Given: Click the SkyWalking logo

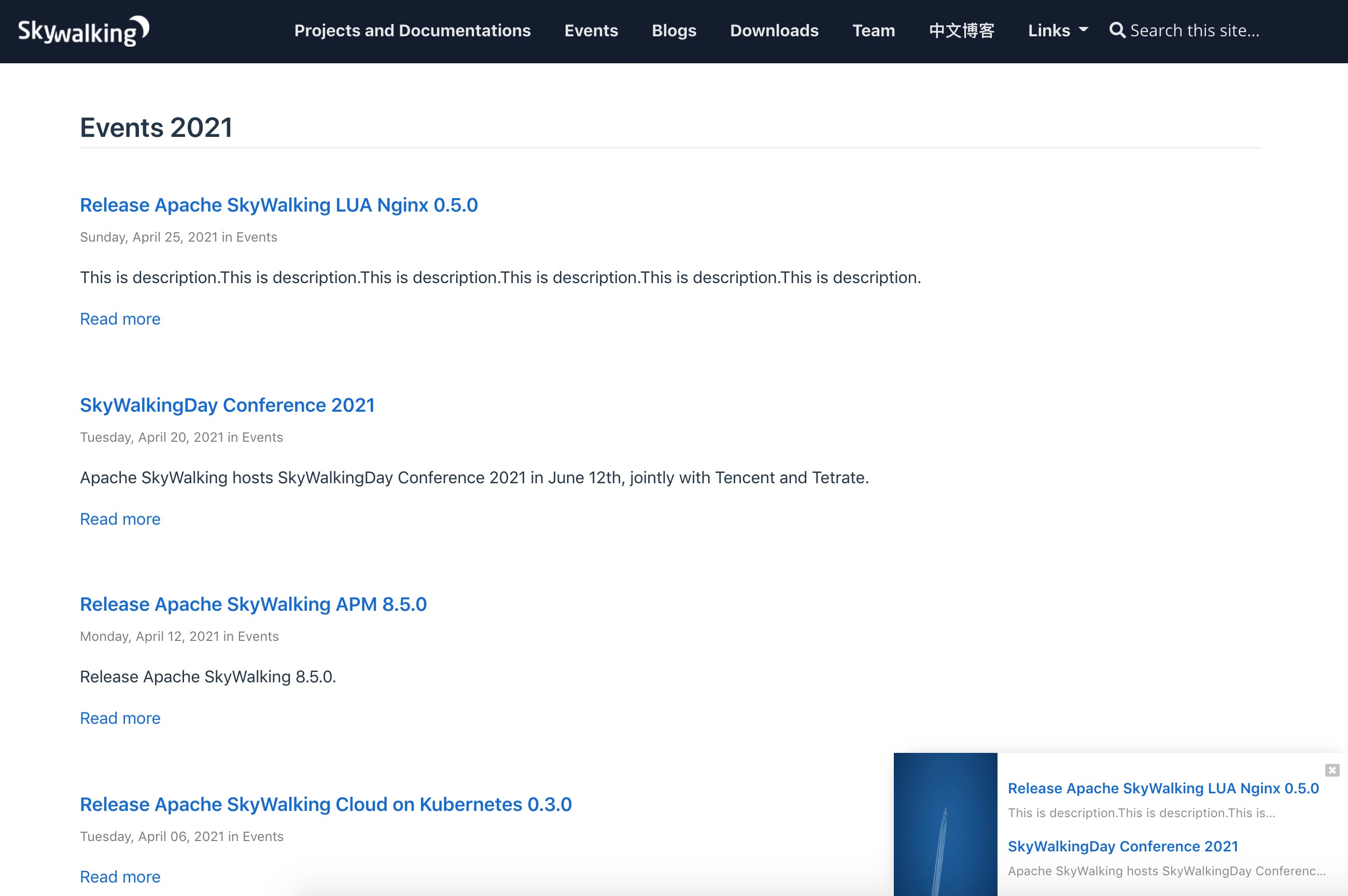Looking at the screenshot, I should (83, 31).
